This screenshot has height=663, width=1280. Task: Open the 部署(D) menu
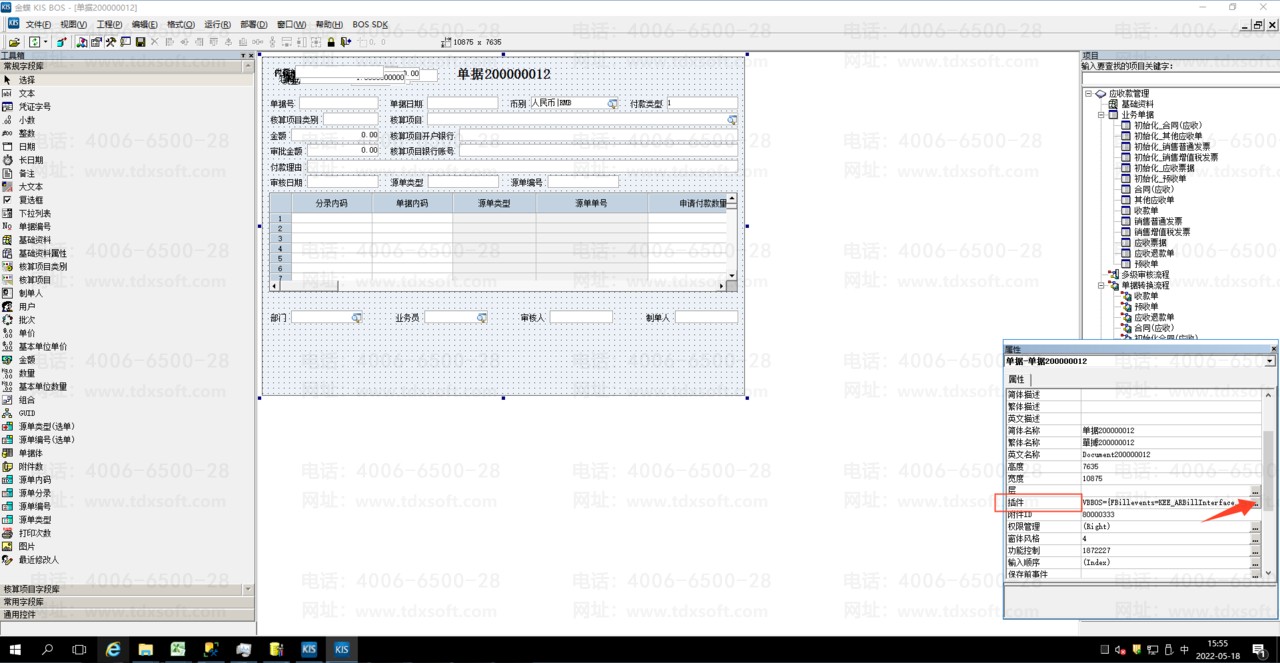(254, 24)
